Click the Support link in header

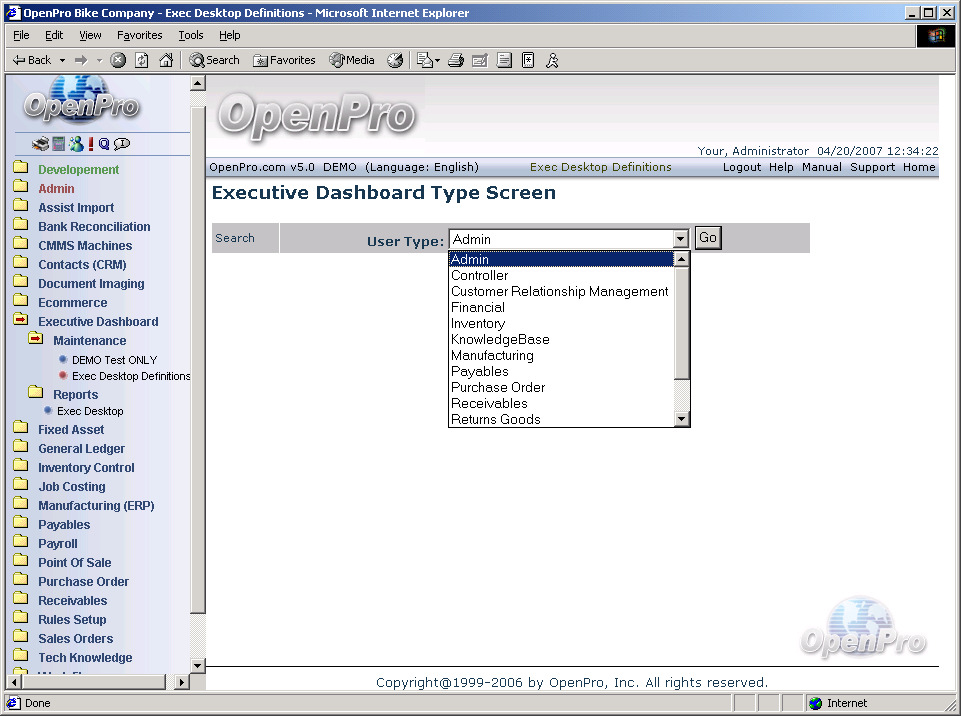click(x=872, y=167)
